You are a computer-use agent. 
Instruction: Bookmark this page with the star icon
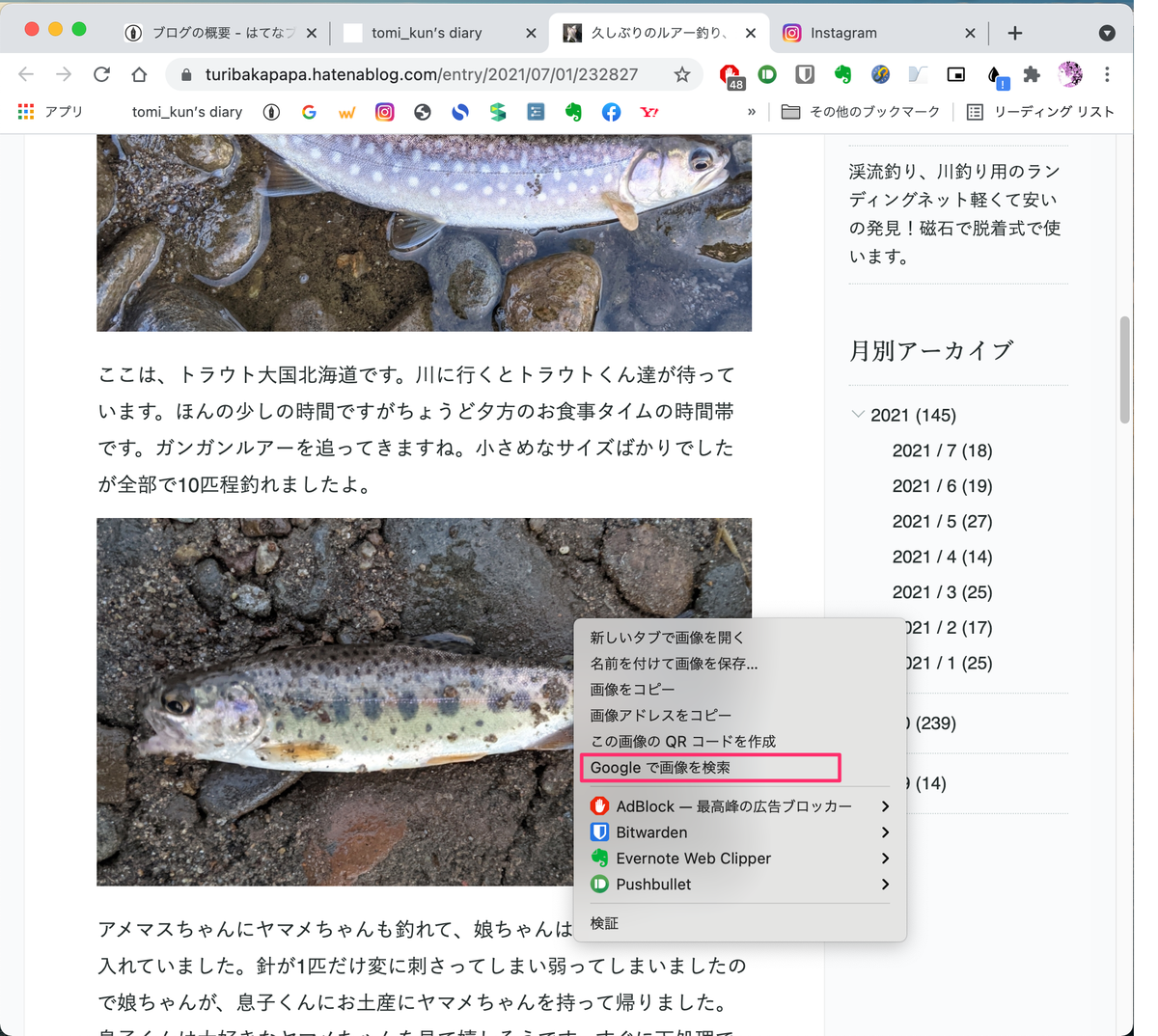[682, 74]
